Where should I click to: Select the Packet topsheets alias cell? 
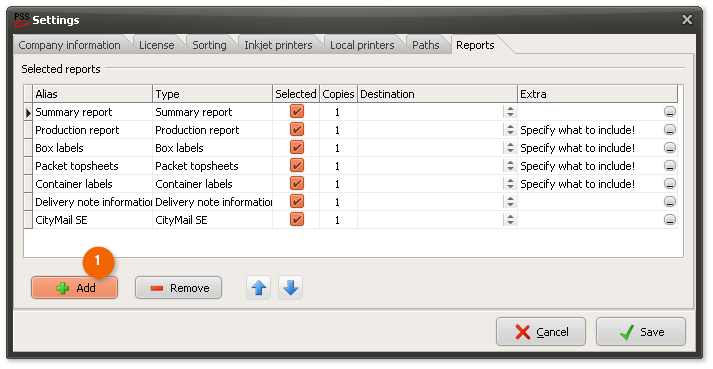(93, 166)
